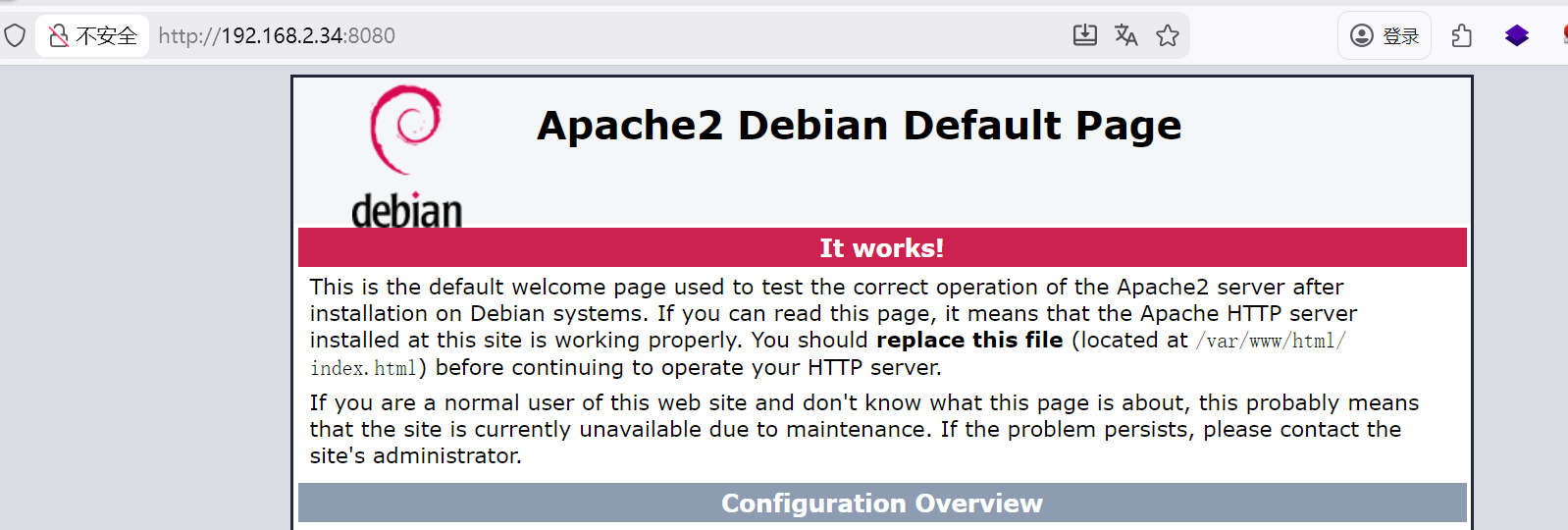This screenshot has height=530, width=1568.
Task: Click the /var/www/html/ file path text
Action: coord(1270,341)
